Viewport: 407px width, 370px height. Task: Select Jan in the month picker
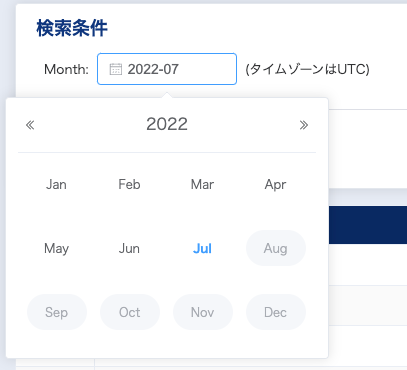pos(56,184)
